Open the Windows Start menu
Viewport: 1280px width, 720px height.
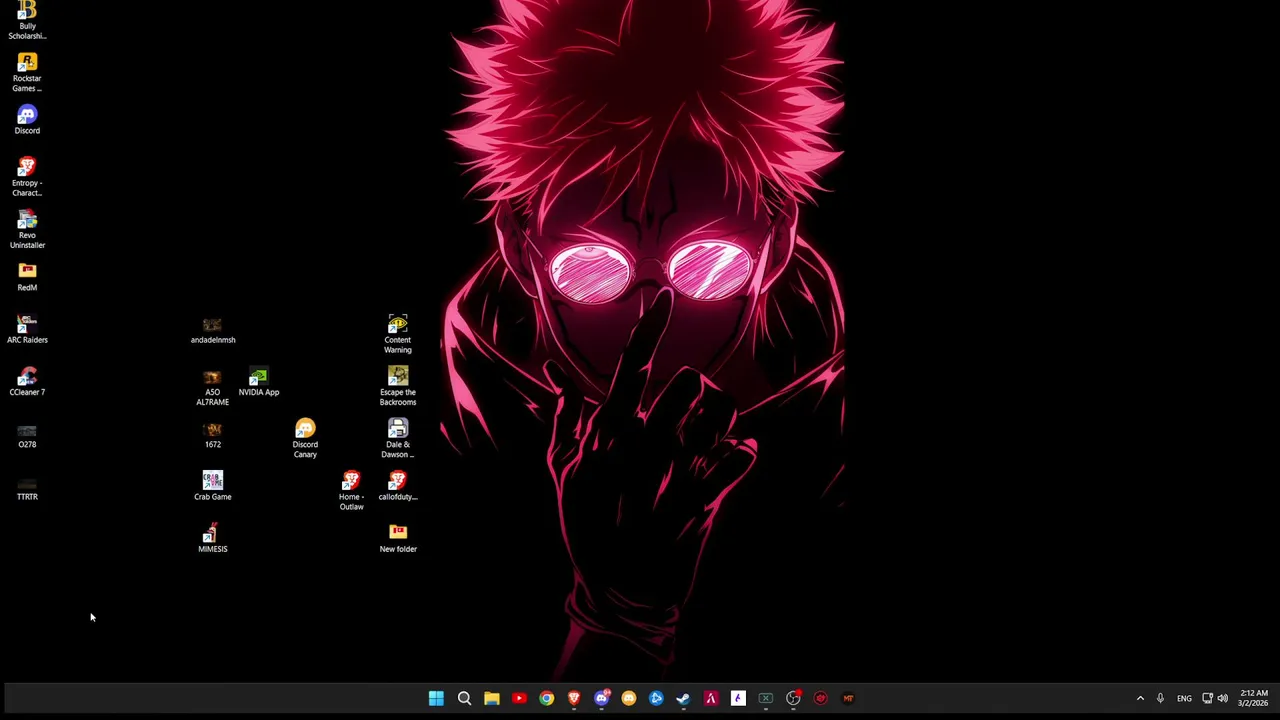coord(436,698)
